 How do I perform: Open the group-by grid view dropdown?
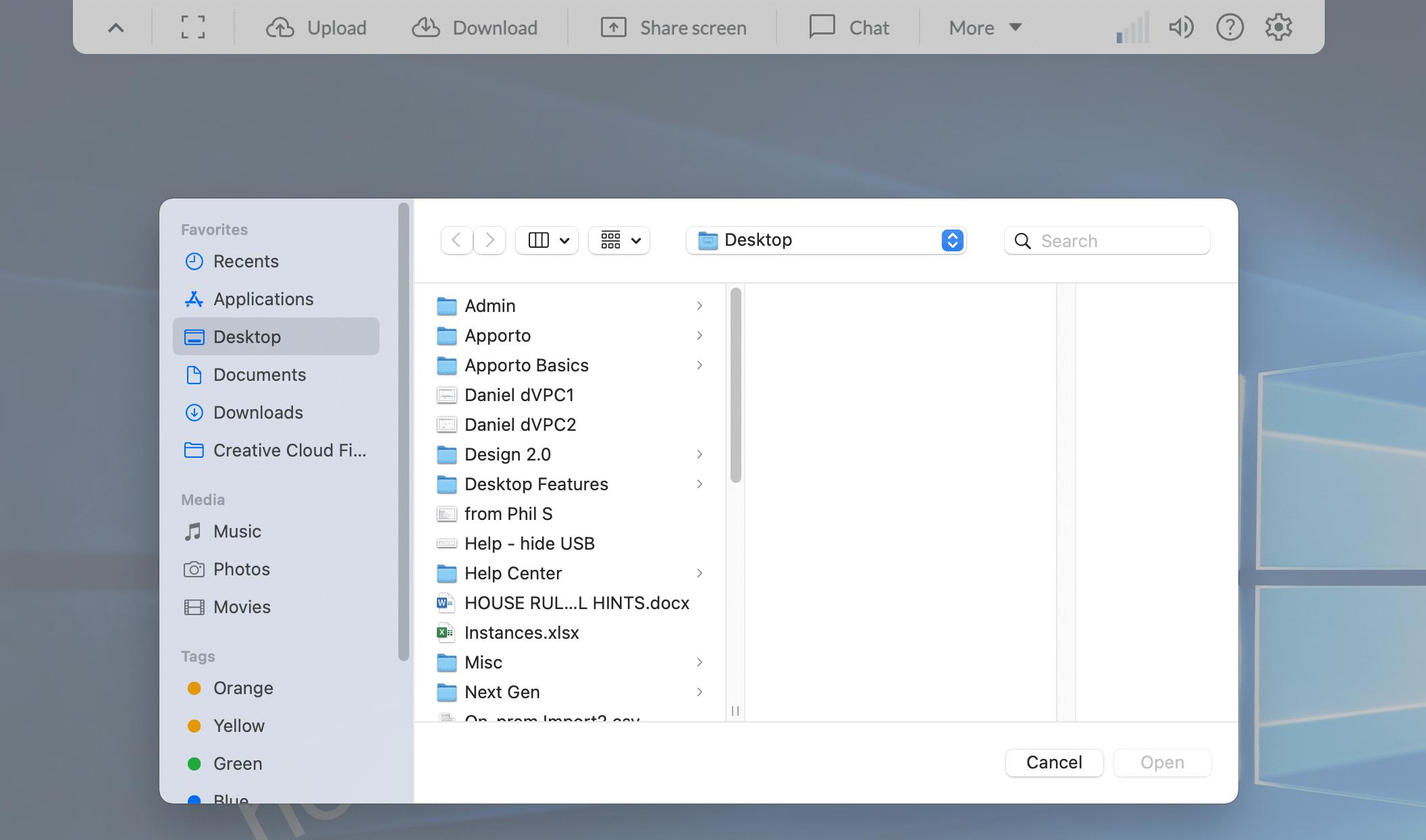pos(619,240)
